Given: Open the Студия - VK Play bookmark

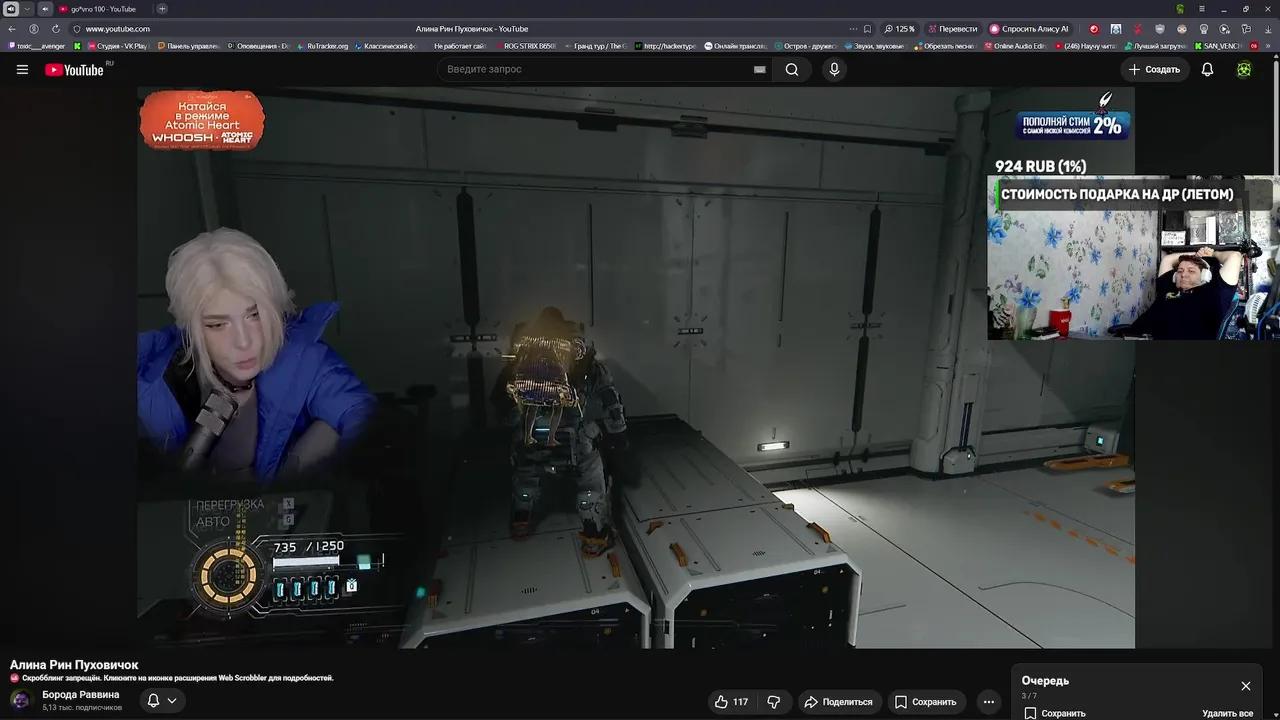Looking at the screenshot, I should pos(117,46).
